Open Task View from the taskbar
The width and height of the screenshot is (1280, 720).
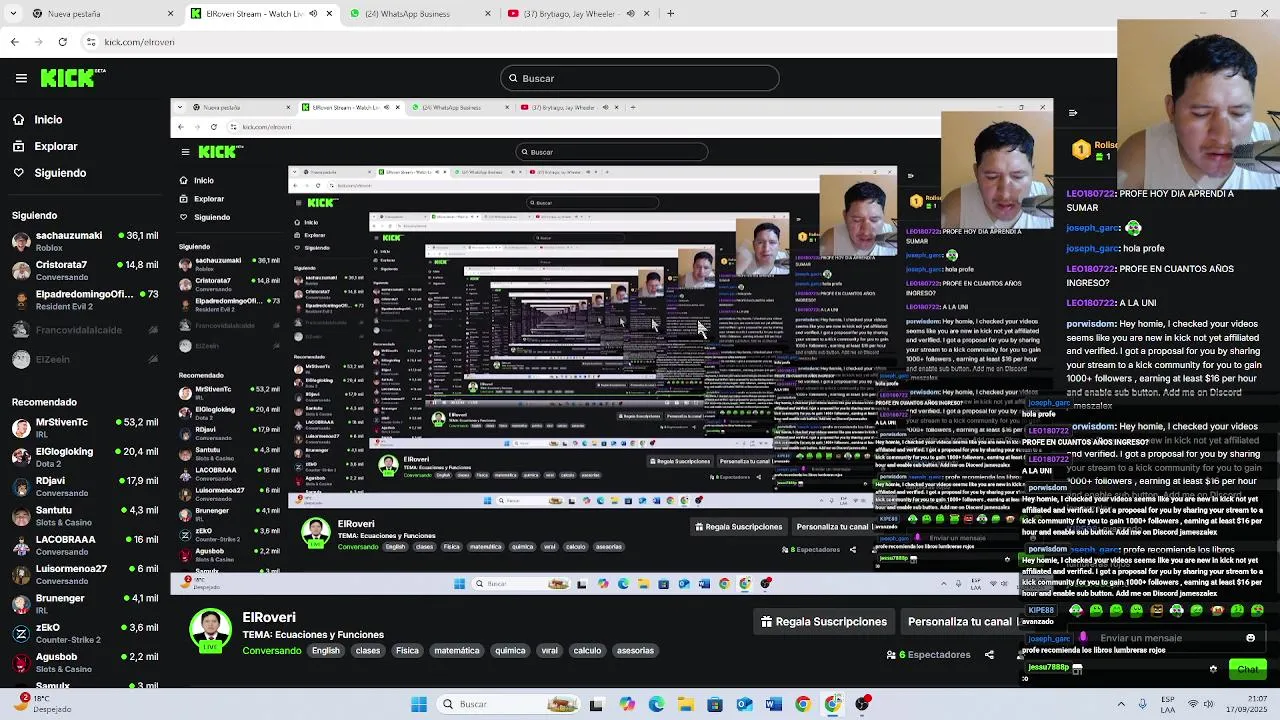[596, 704]
